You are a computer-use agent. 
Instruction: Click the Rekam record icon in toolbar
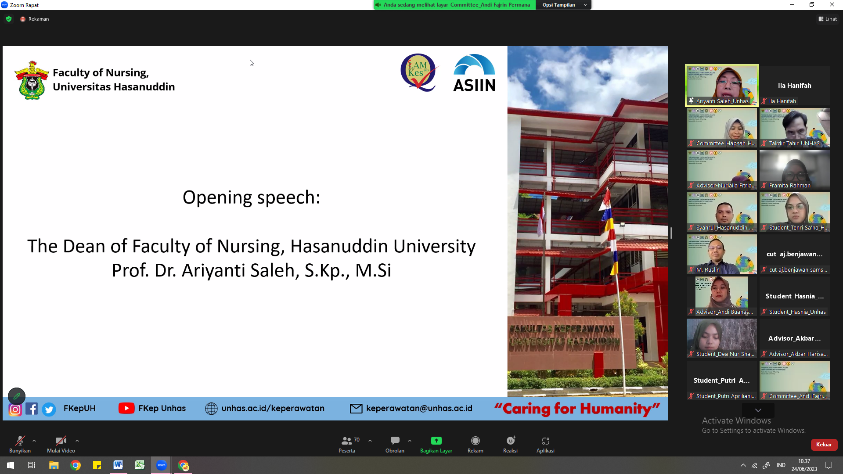475,442
